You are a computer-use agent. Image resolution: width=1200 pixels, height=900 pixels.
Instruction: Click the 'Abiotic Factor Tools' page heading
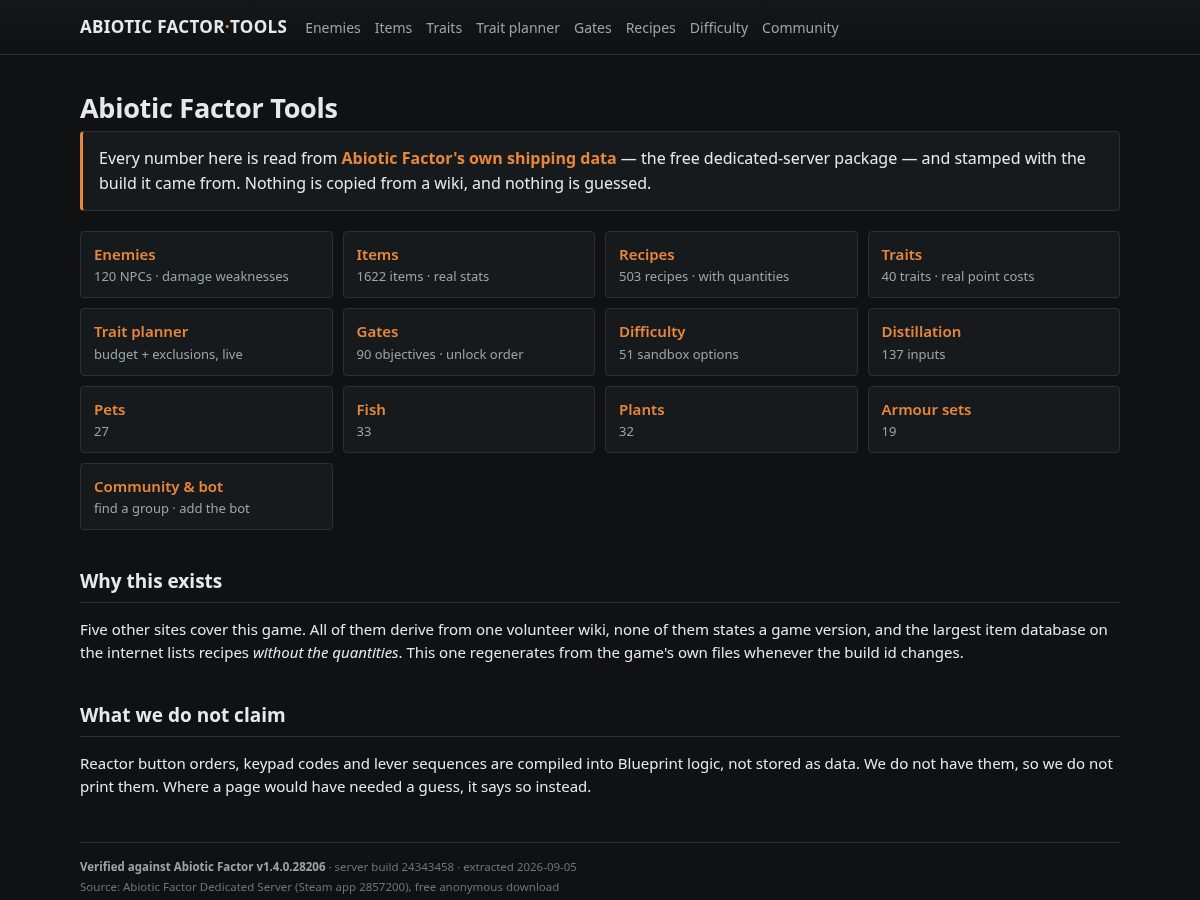coord(209,108)
